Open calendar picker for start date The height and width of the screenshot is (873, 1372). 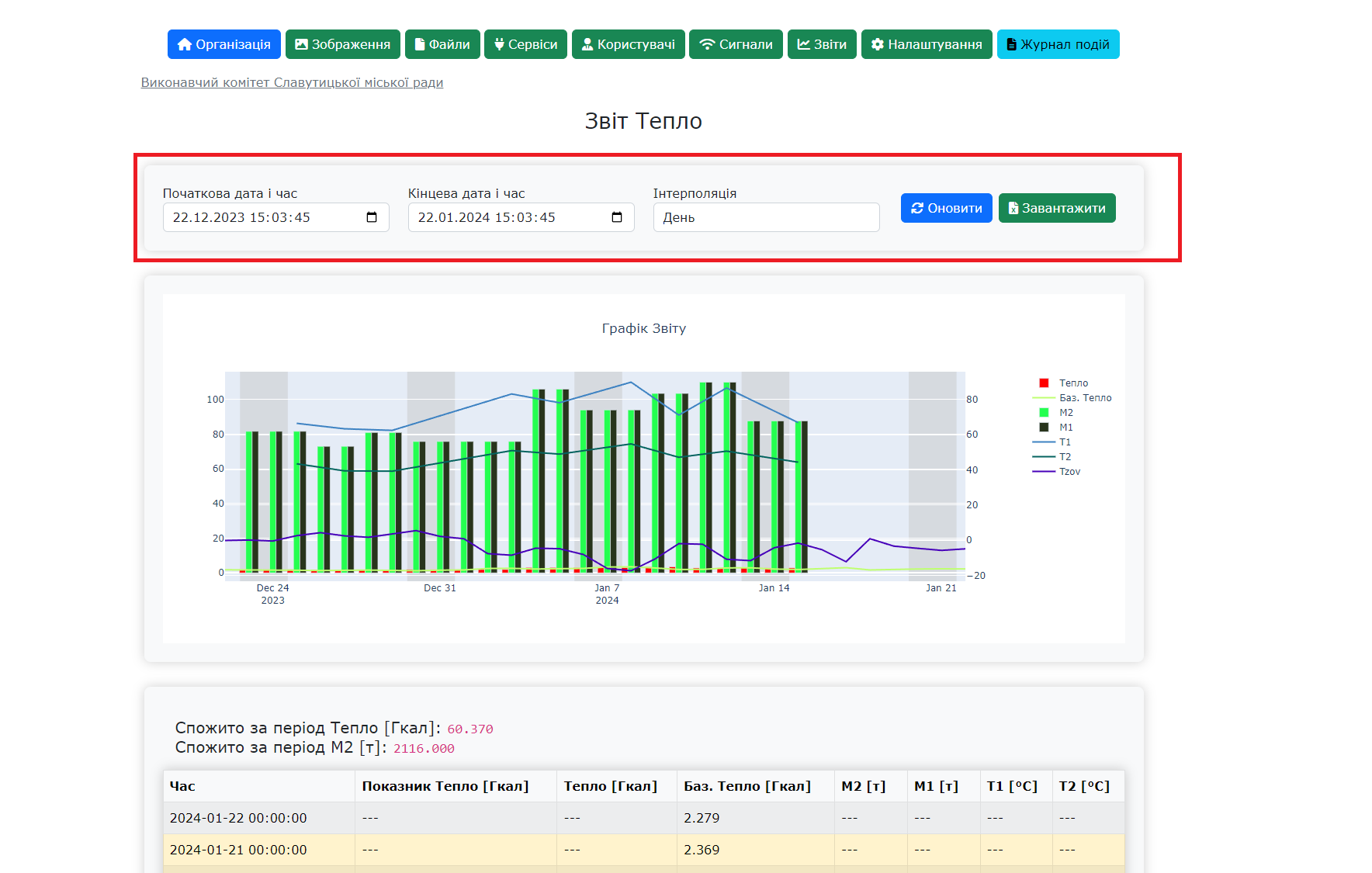(x=372, y=217)
